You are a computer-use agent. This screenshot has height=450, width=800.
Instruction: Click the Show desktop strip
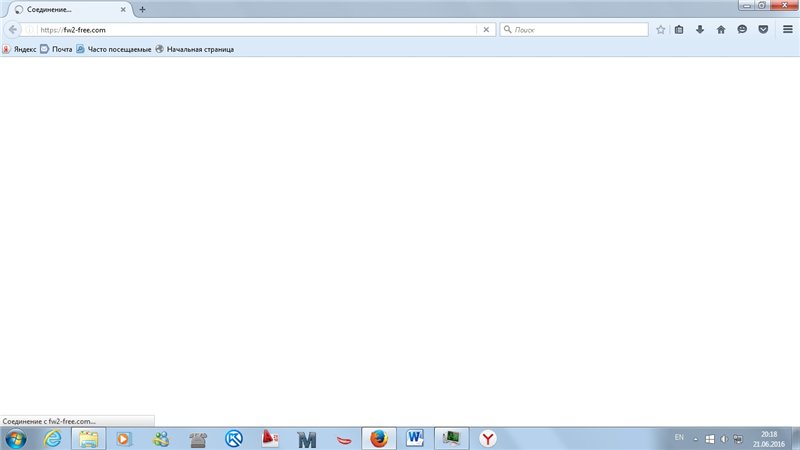coord(796,439)
